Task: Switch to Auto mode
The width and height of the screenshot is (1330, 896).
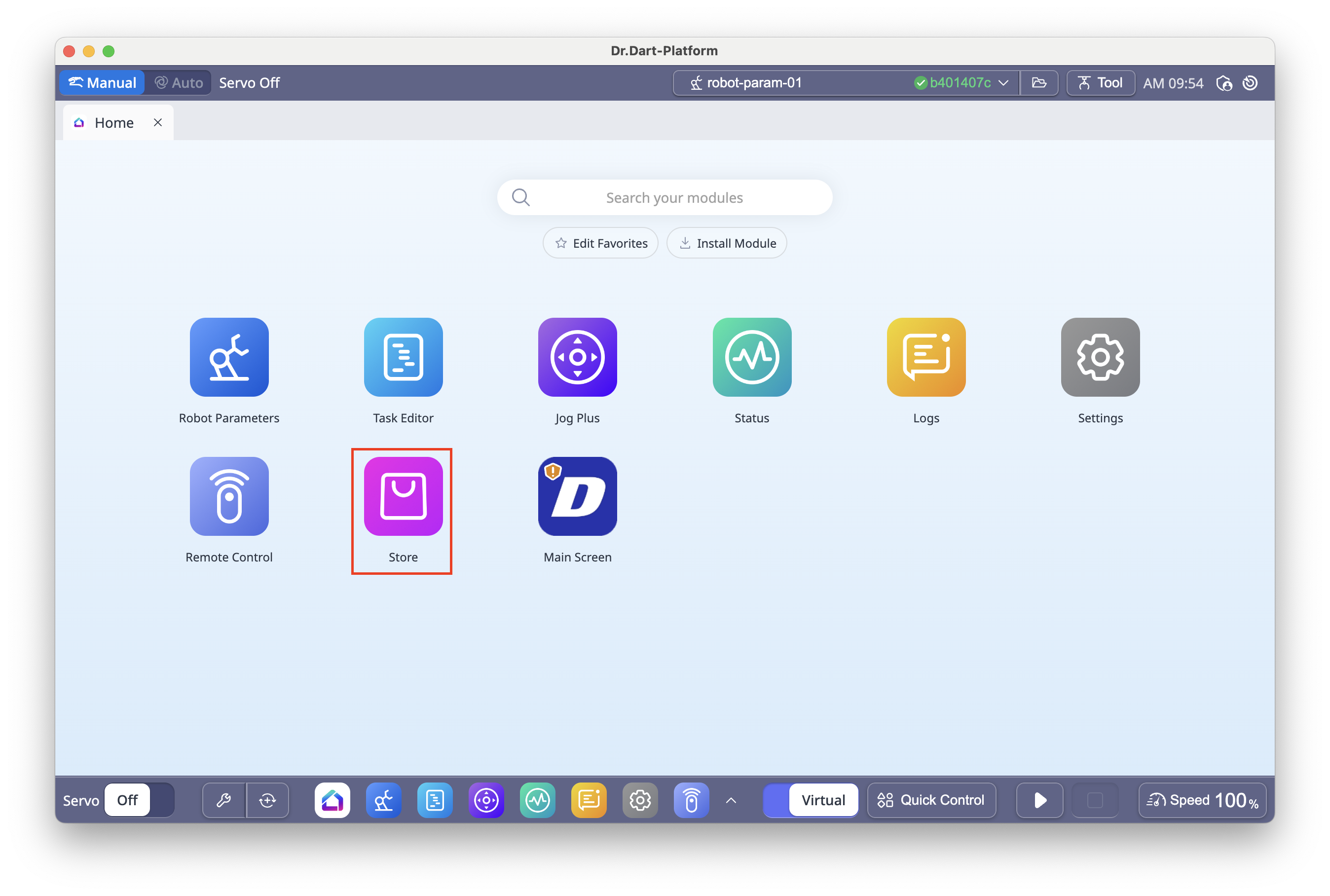Action: click(179, 83)
